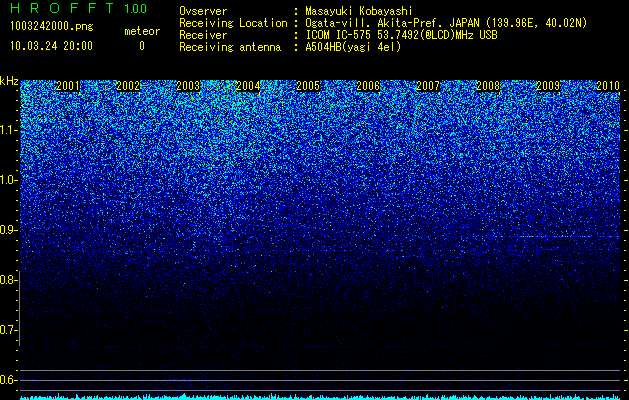The width and height of the screenshot is (629, 400).
Task: Click the 1.0 kHz axis label
Action: 9,180
